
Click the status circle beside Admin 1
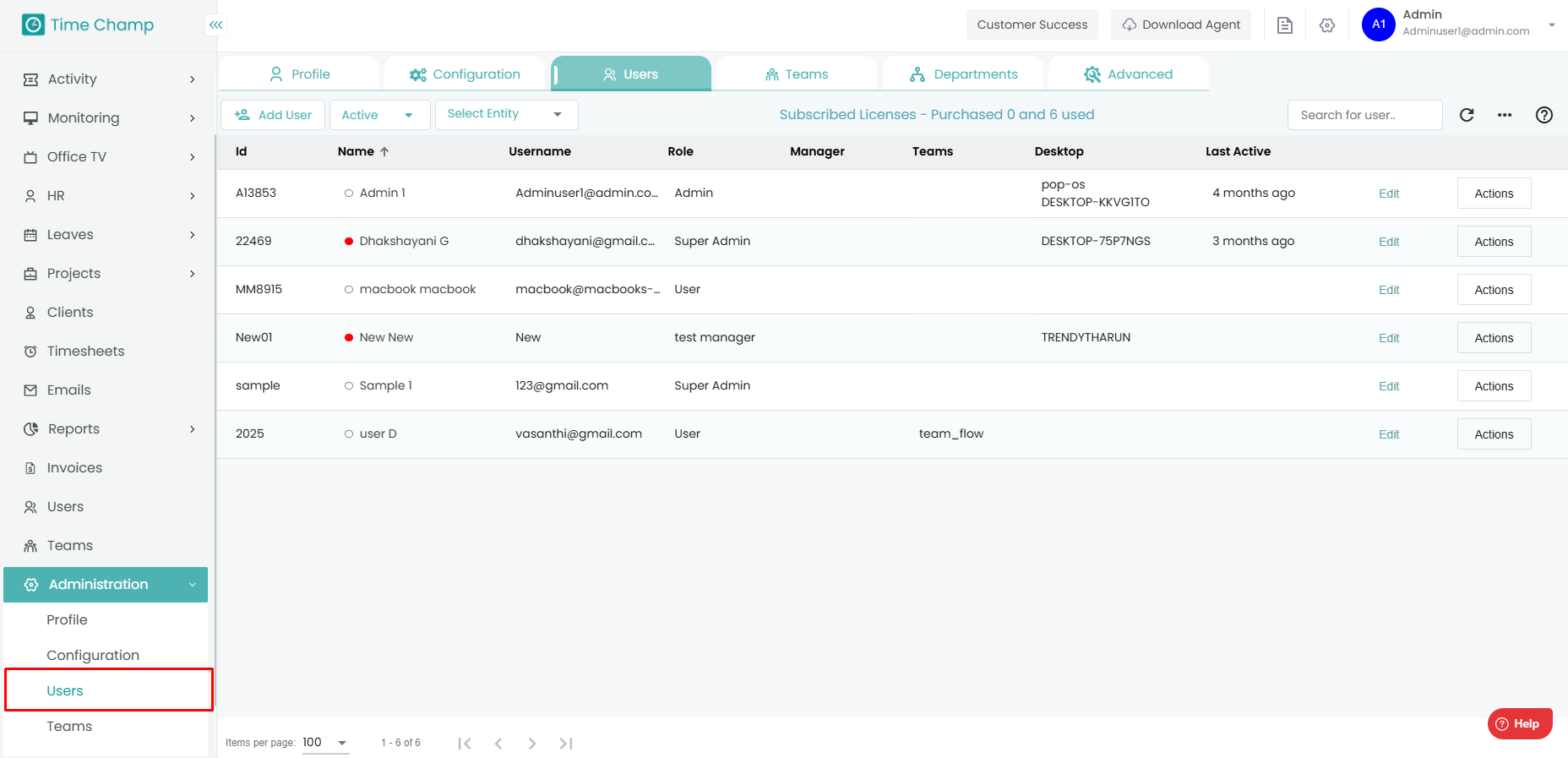click(349, 194)
